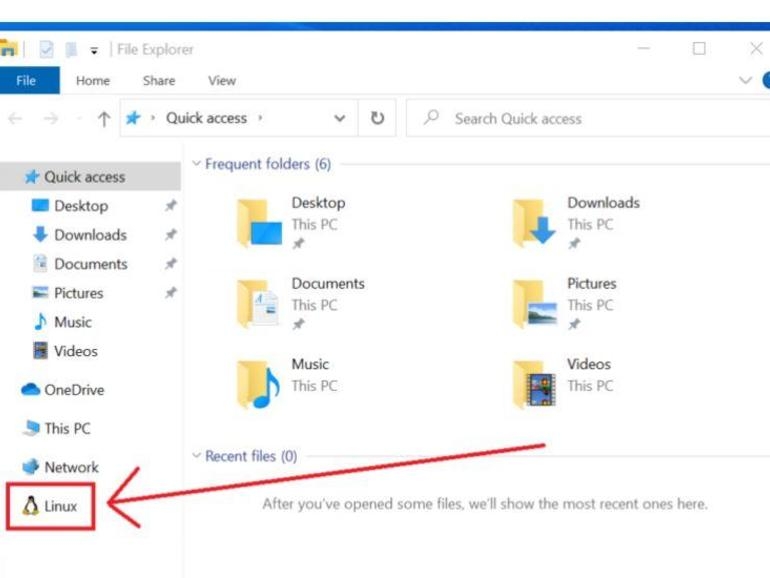Viewport: 770px width, 578px height.
Task: Click the Pictures folder icon in Frequent folders
Action: click(535, 303)
